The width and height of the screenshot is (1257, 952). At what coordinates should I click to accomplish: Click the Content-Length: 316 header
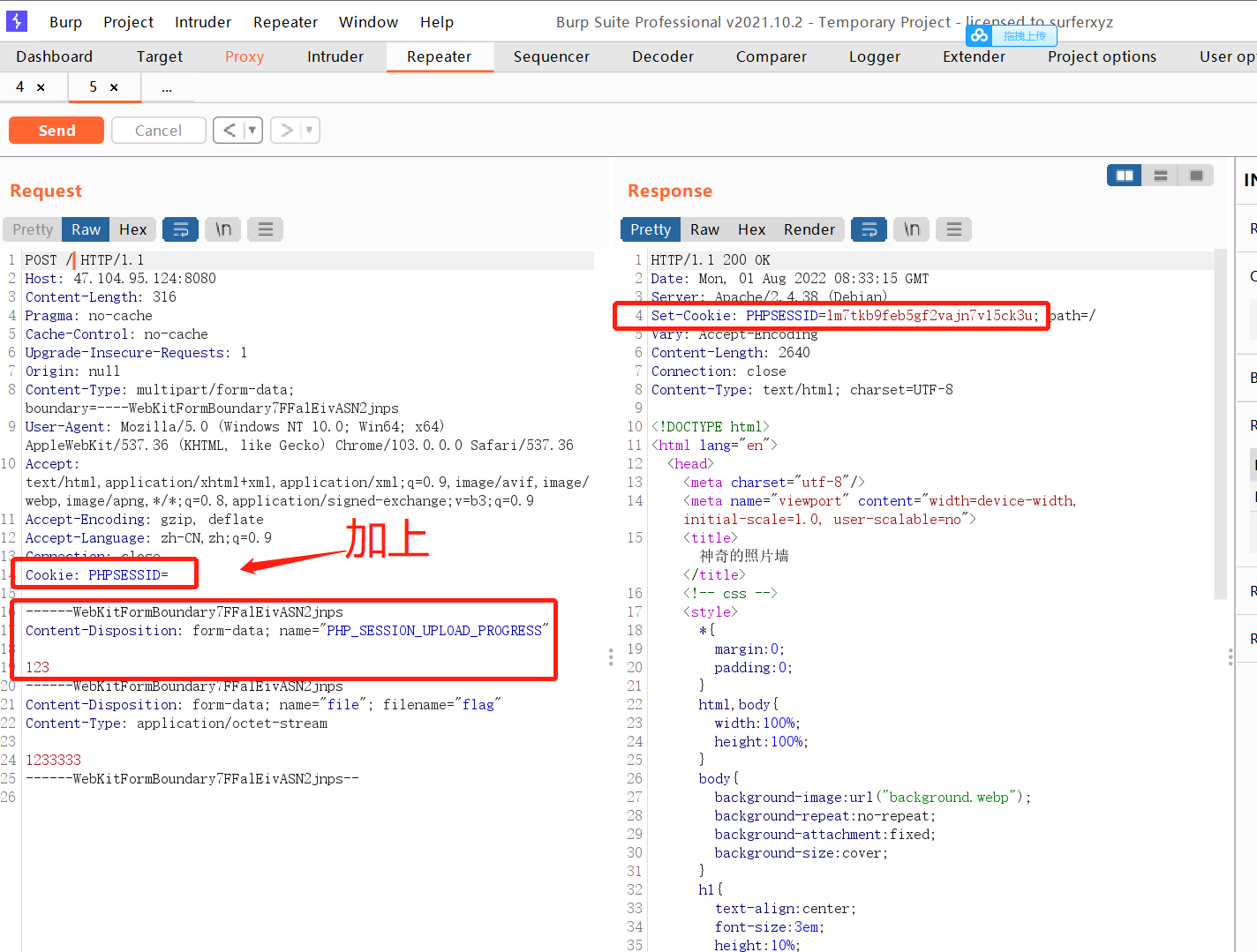[x=101, y=297]
